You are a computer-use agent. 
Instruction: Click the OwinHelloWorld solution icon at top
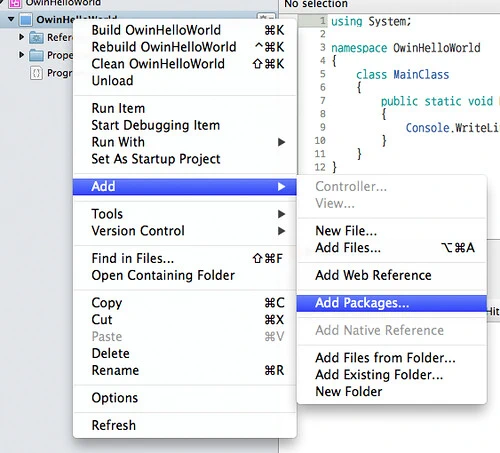click(x=15, y=3)
